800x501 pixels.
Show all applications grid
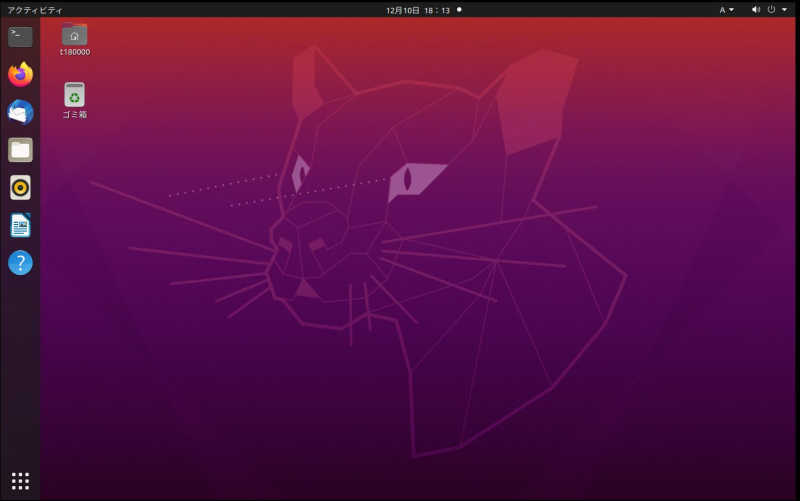point(20,481)
